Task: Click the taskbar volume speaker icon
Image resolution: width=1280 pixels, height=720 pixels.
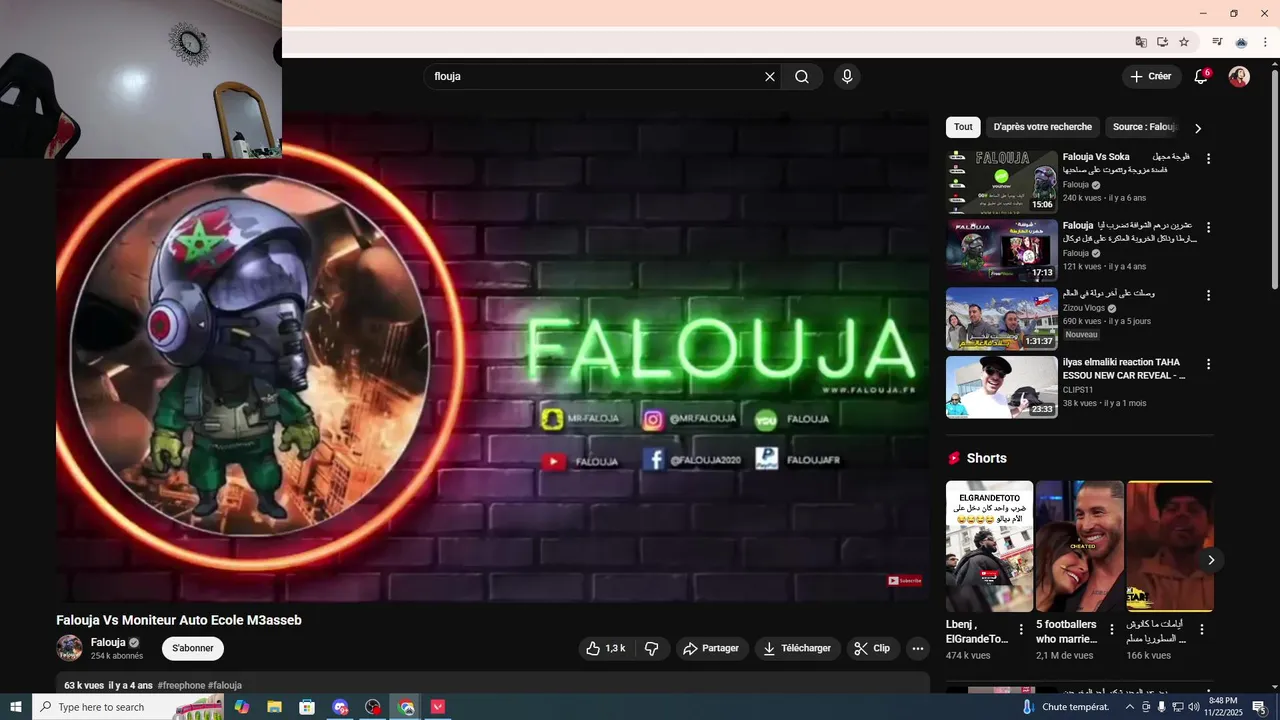Action: [x=1193, y=707]
